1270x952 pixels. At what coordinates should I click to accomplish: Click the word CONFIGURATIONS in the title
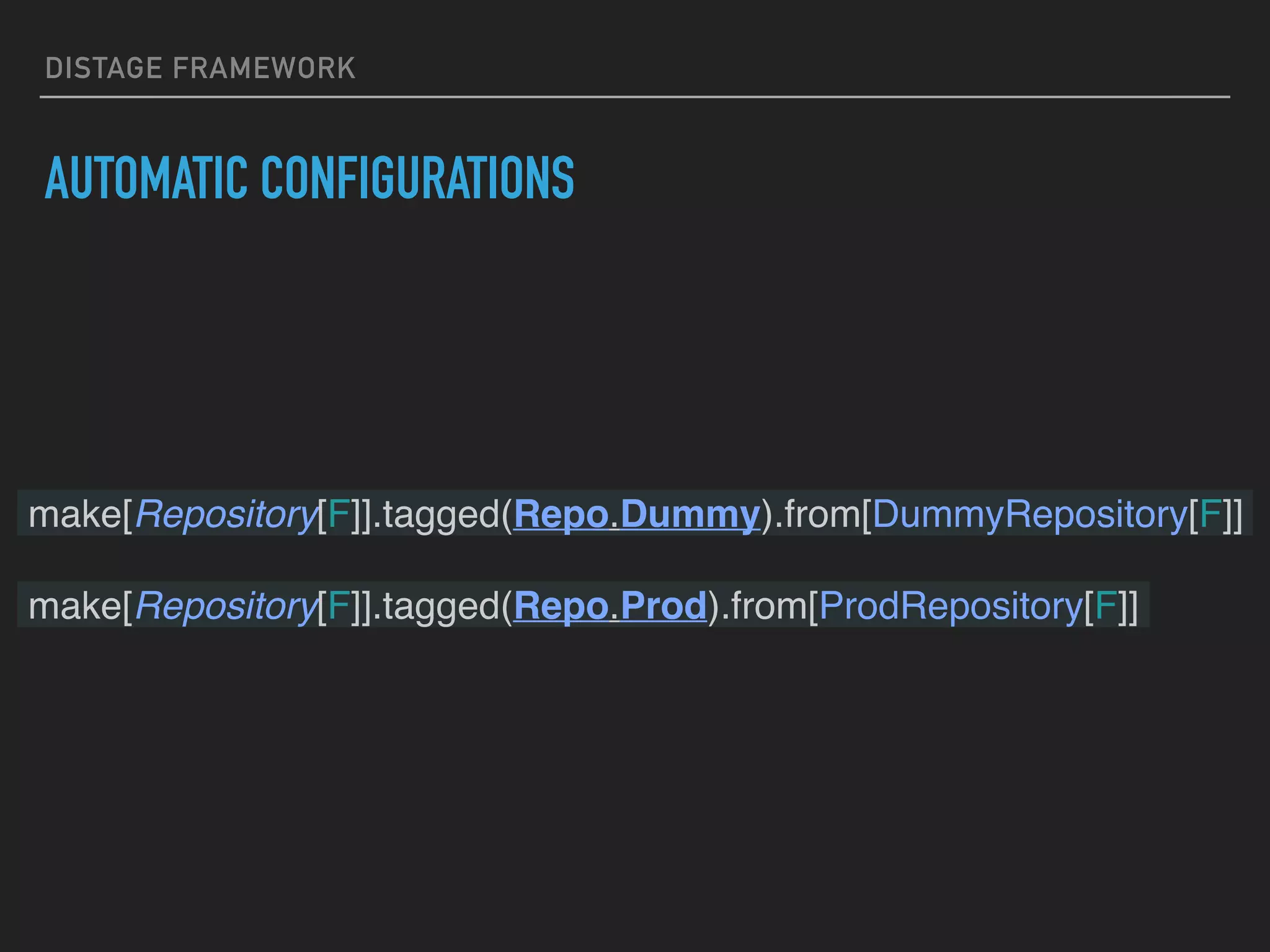pyautogui.click(x=417, y=178)
